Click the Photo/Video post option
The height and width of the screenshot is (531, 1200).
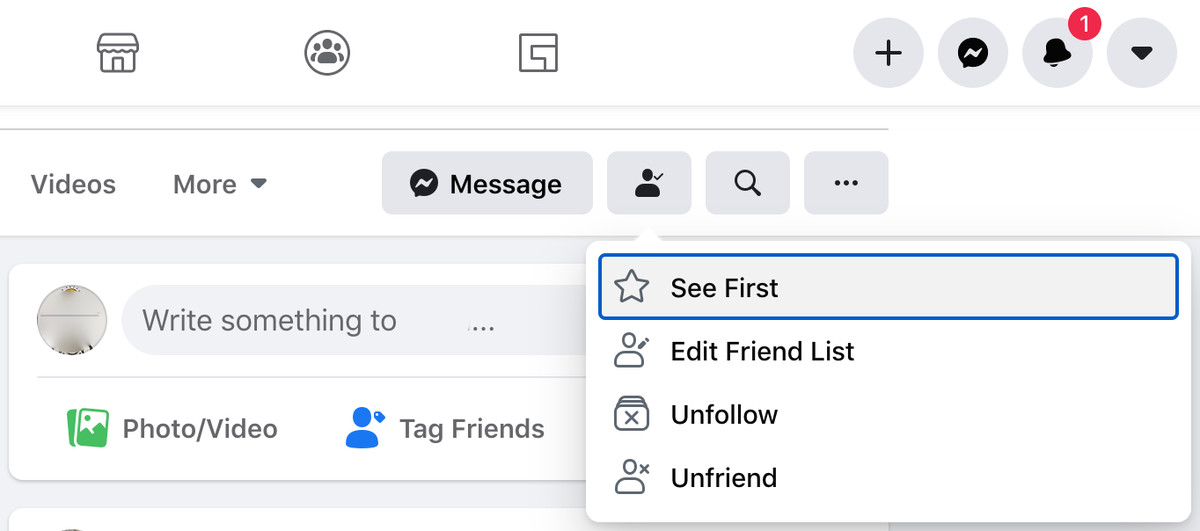click(172, 429)
